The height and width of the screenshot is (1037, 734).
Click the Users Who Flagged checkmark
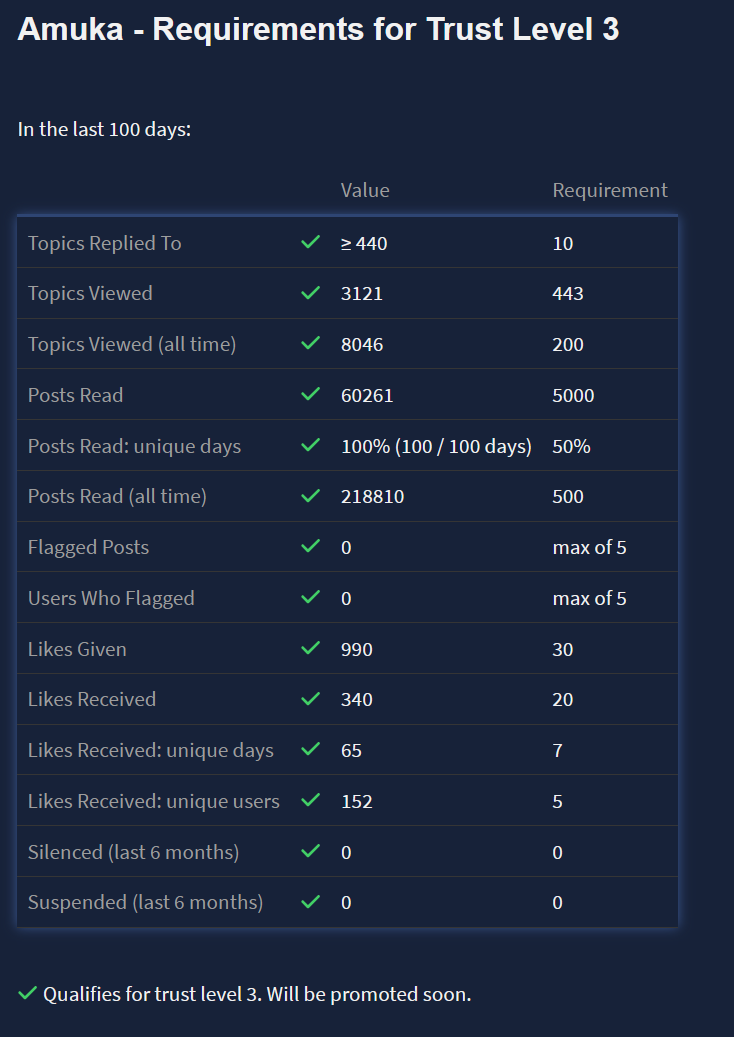pyautogui.click(x=310, y=598)
